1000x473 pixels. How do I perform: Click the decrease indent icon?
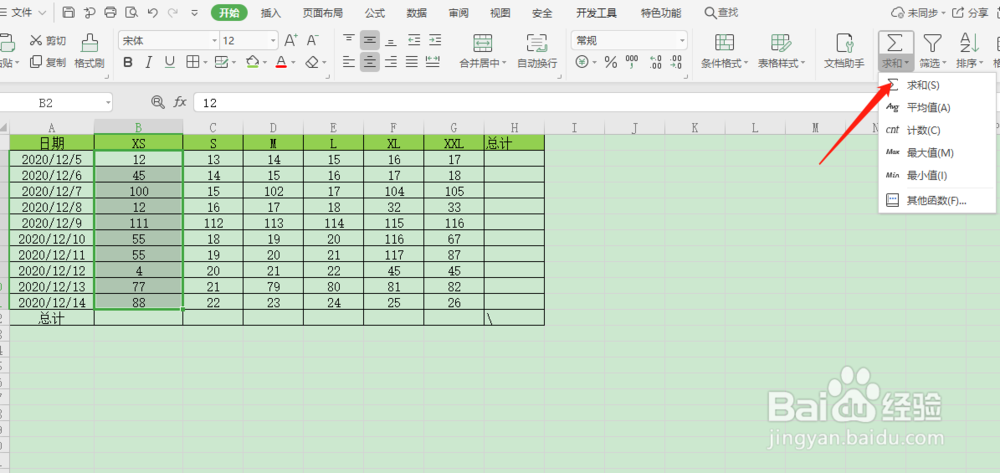tap(414, 40)
